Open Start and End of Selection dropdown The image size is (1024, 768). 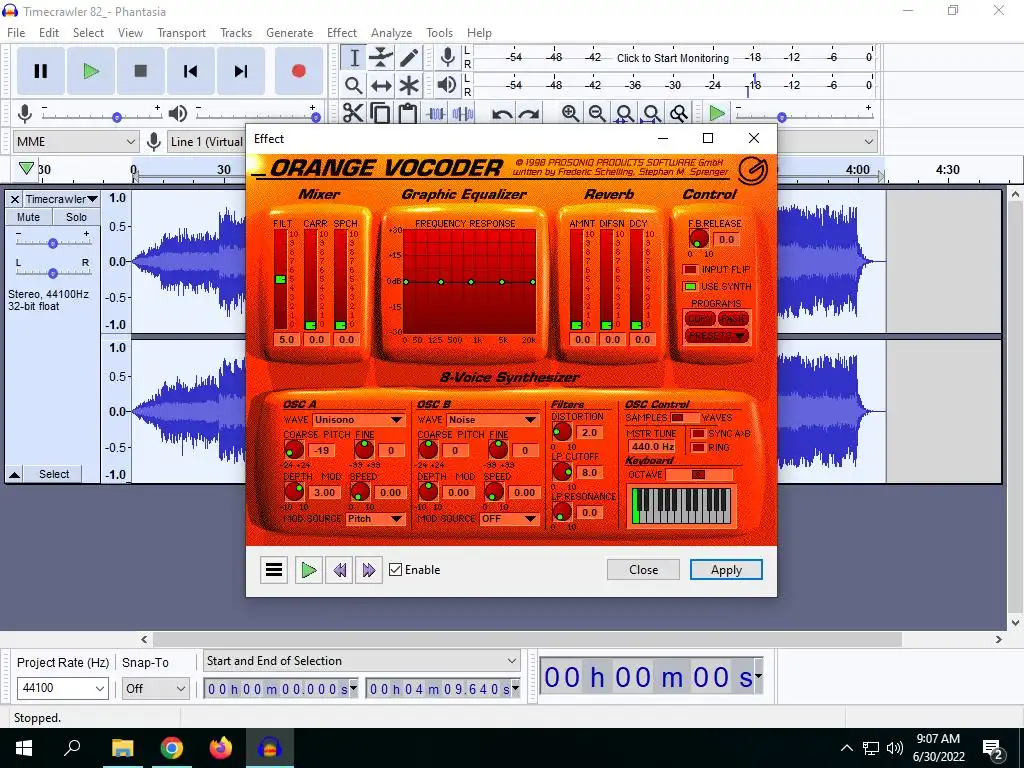(362, 661)
